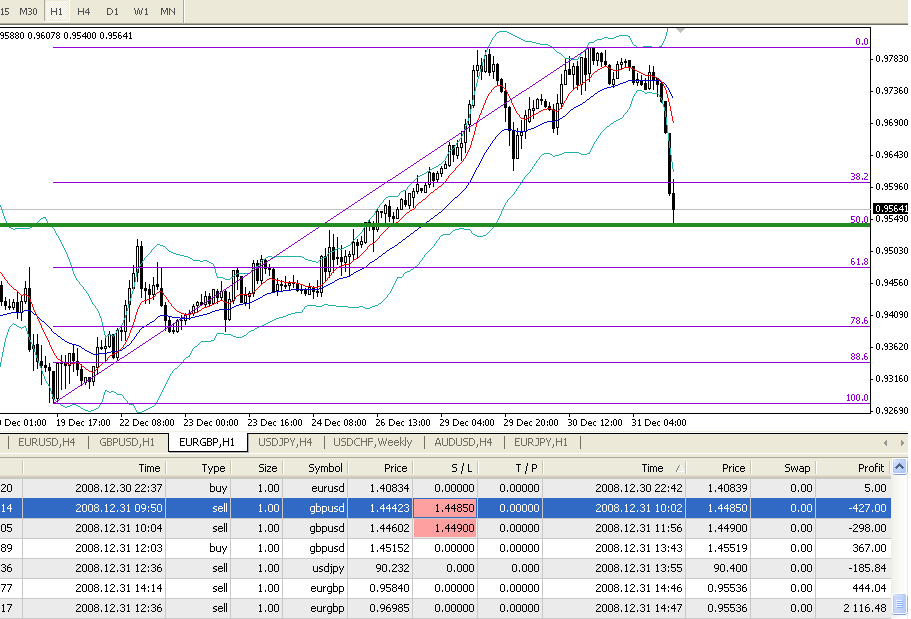Switch to the GBPUSD,H1 chart tab
Image resolution: width=911 pixels, height=619 pixels.
[x=126, y=442]
